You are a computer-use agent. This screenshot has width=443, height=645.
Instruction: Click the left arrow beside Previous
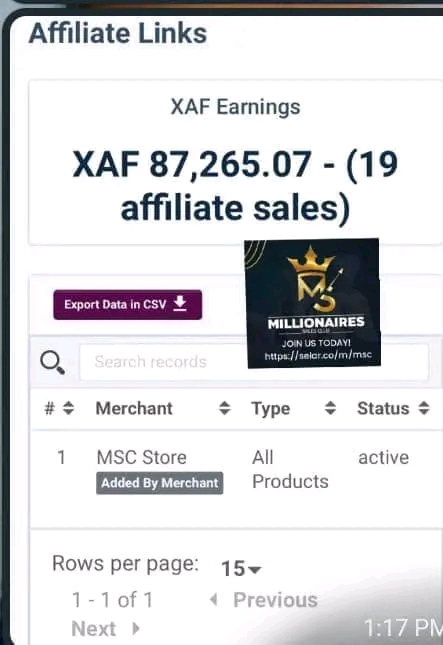213,599
